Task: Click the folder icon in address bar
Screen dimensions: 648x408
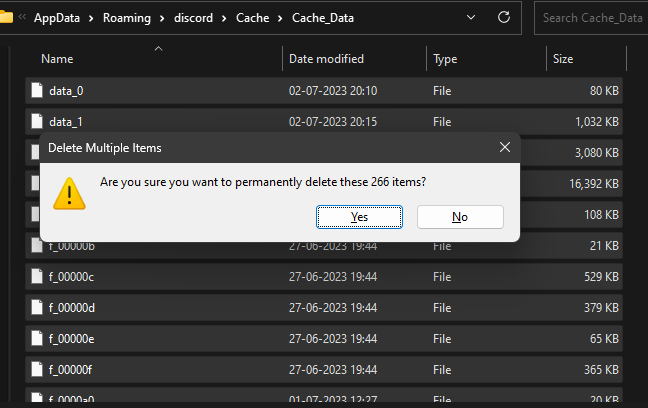Action: [x=6, y=17]
